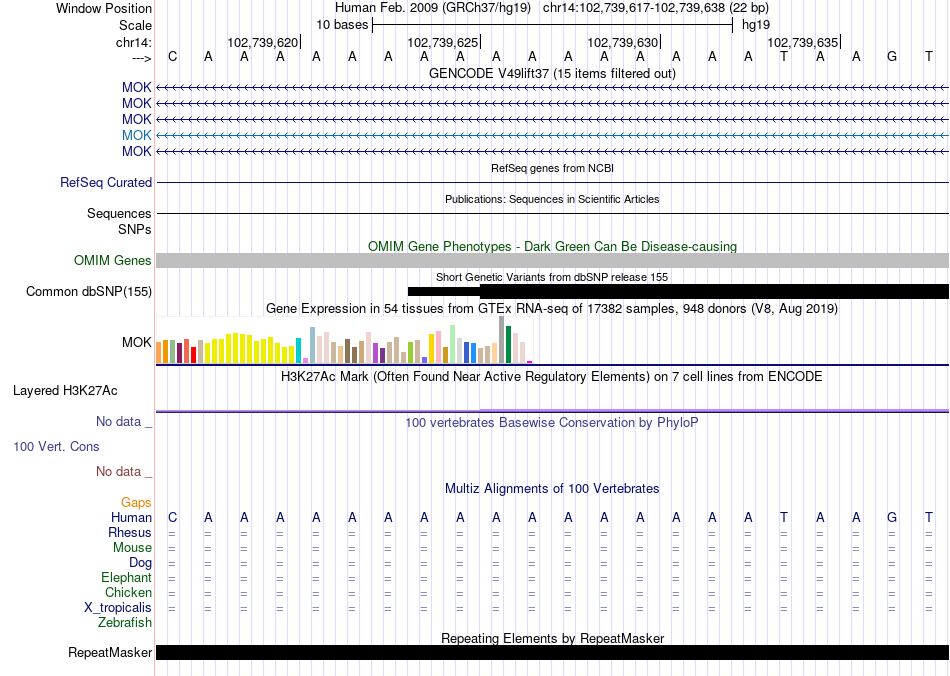This screenshot has height=676, width=950.
Task: Select the Gaps label in Multiz track
Action: (x=136, y=502)
